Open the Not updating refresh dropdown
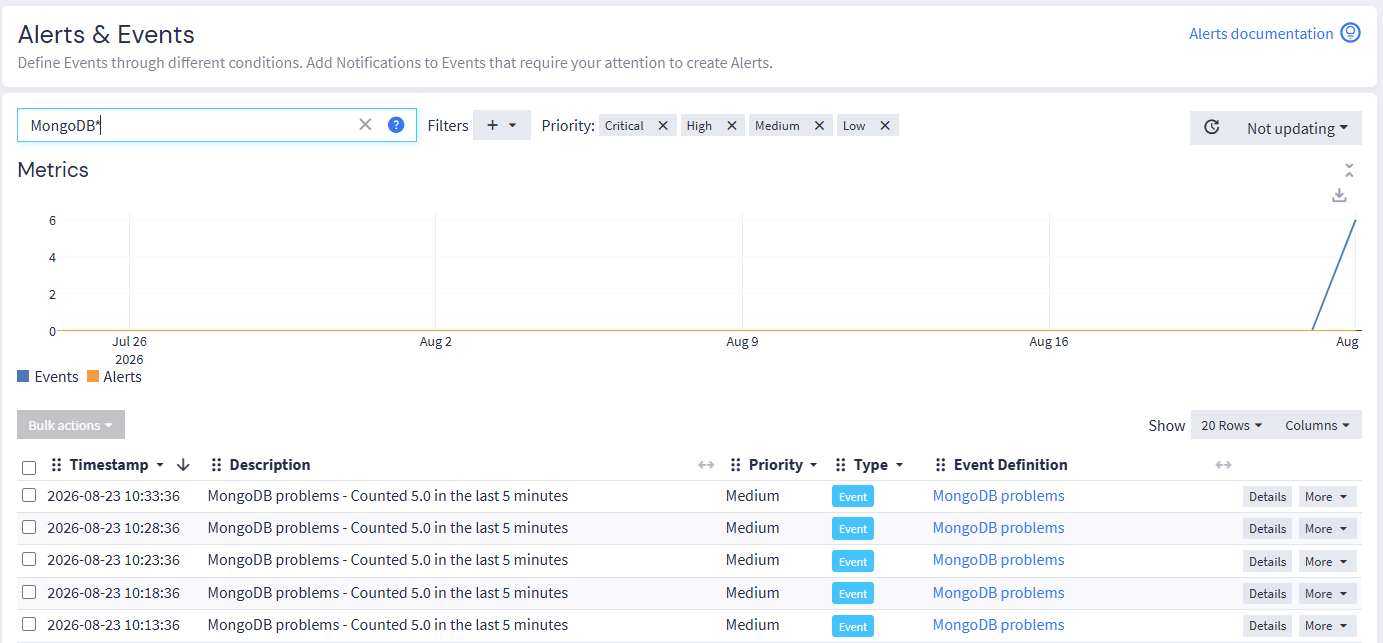Viewport: 1383px width, 643px height. (1297, 128)
